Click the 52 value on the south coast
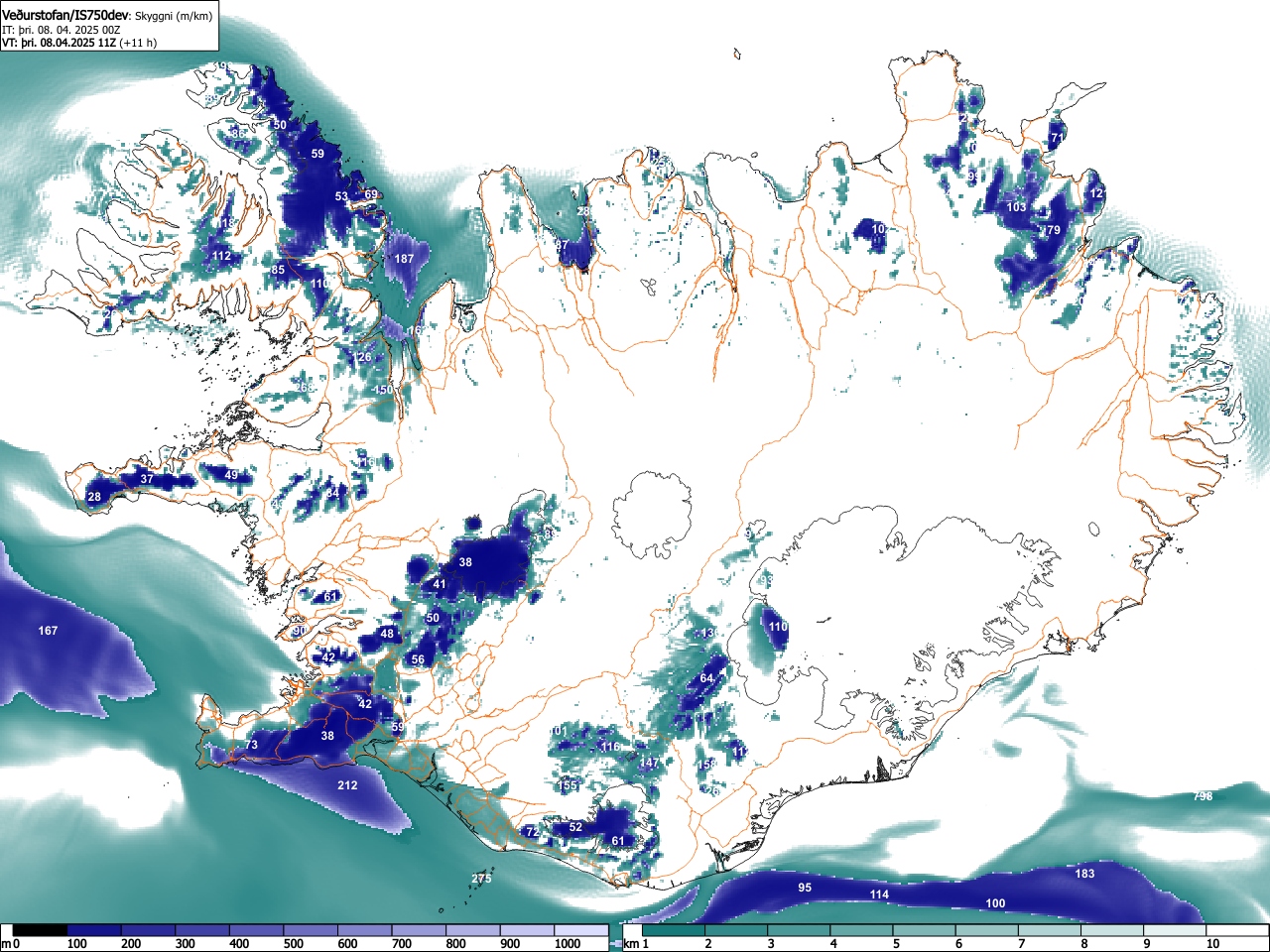The image size is (1270, 952). [575, 827]
